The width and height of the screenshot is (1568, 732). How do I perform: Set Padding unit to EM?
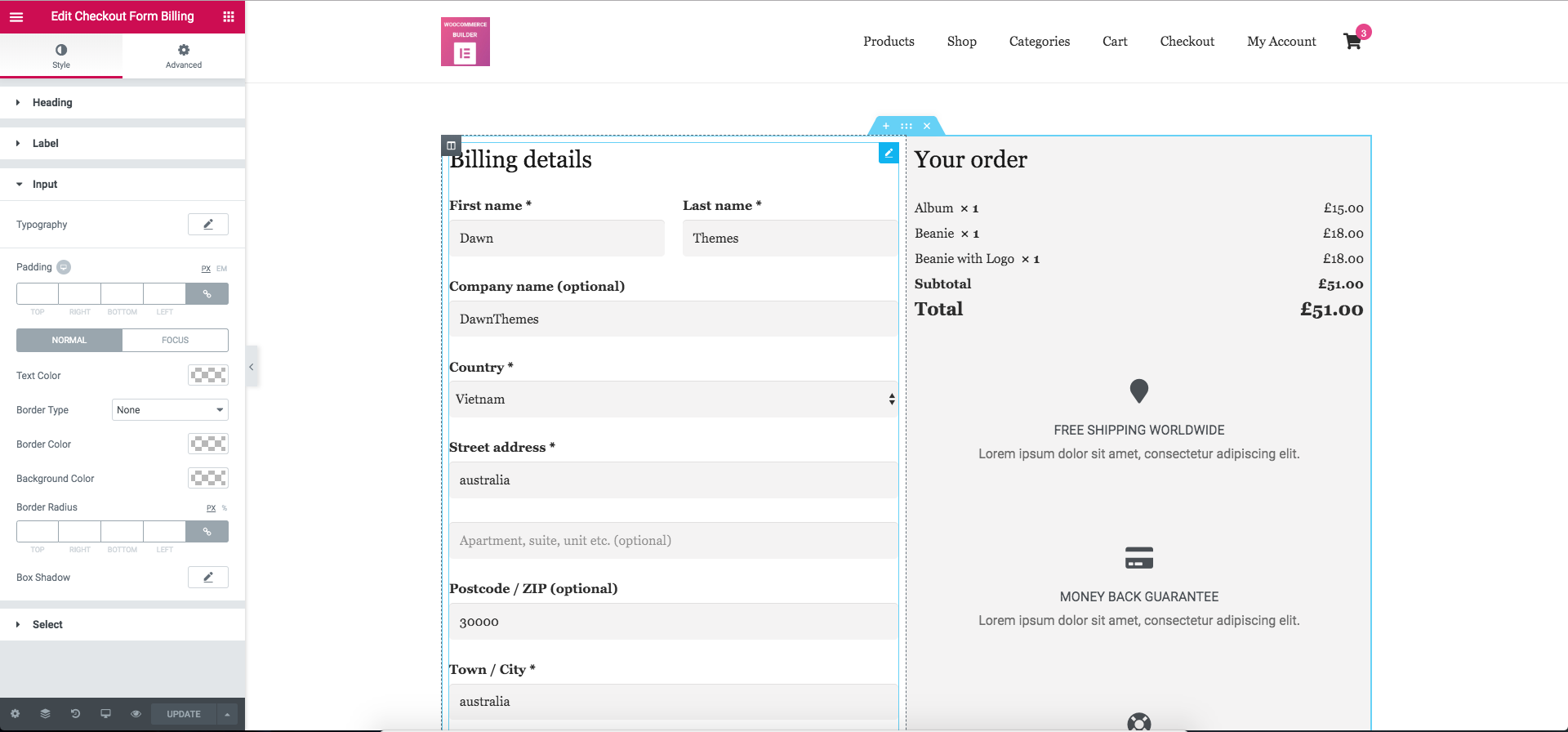tap(221, 269)
